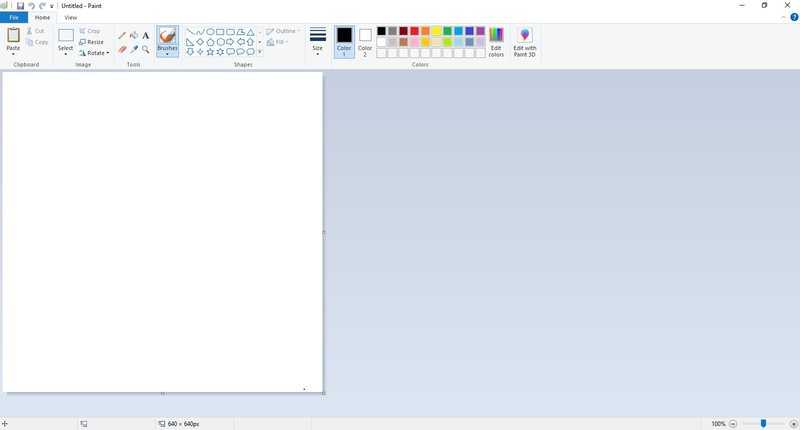Choose the Up arrow shape
The width and height of the screenshot is (800, 430).
point(250,42)
